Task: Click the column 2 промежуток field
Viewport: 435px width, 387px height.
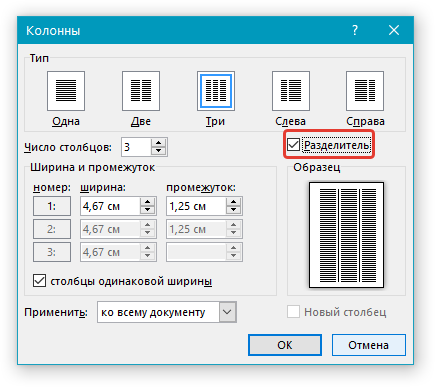Action: tap(196, 229)
